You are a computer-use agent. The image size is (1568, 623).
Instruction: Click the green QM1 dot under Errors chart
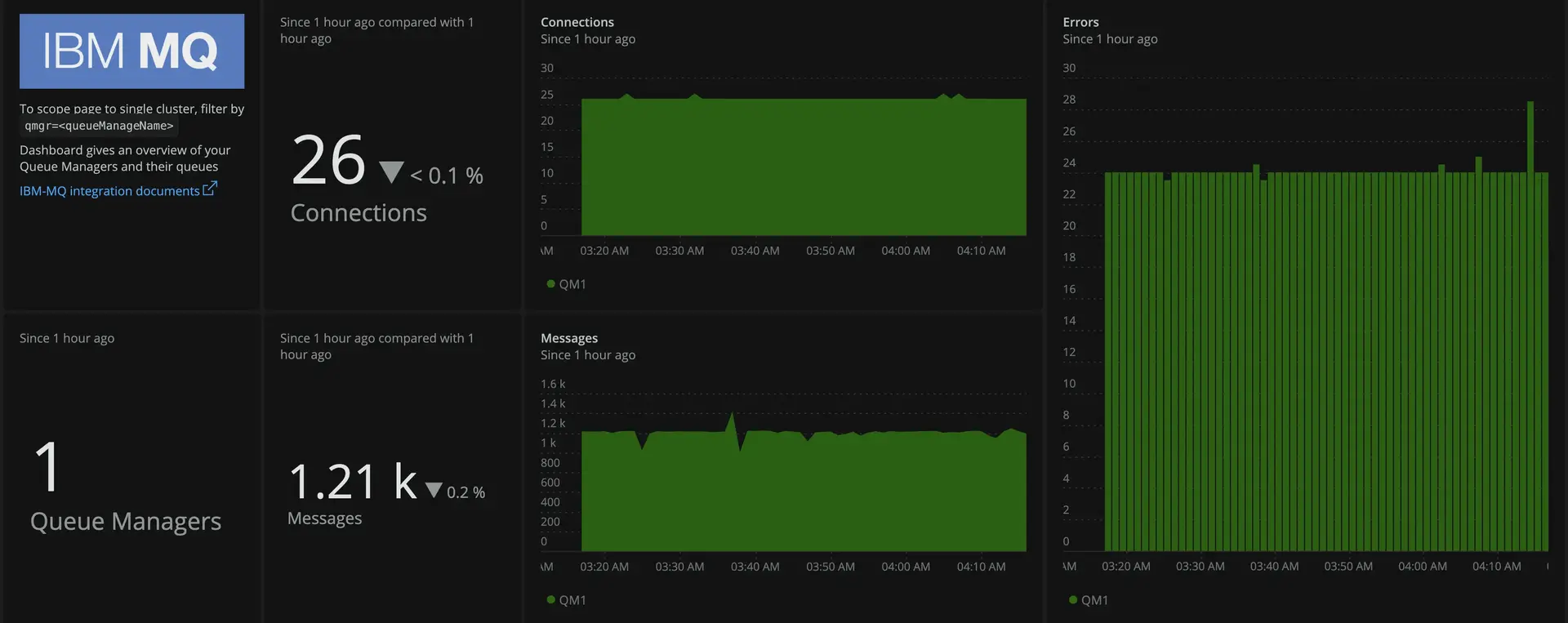point(1073,600)
